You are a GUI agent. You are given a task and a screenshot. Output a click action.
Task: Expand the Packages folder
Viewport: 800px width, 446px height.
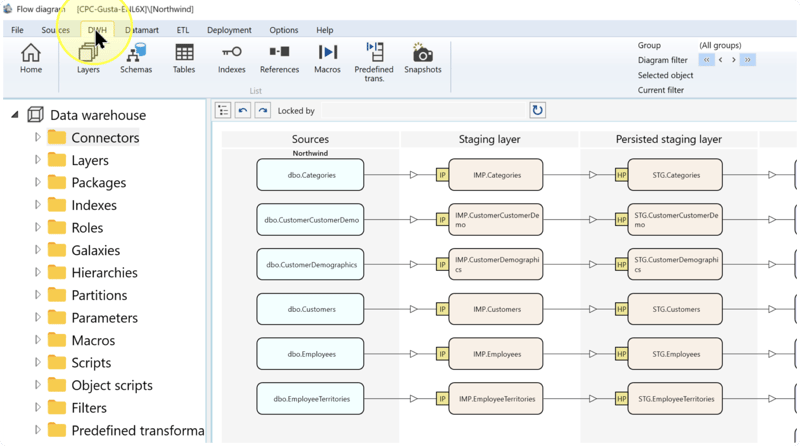coord(37,182)
